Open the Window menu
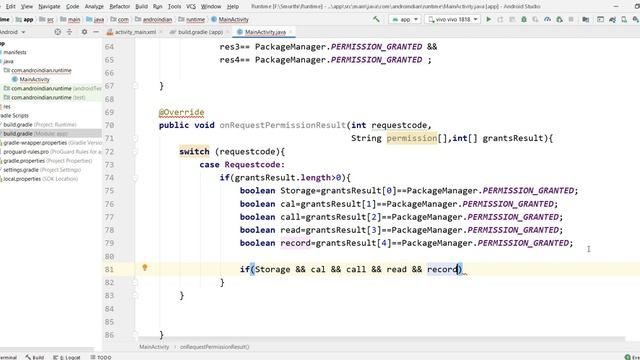This screenshot has height=360, width=640. (x=211, y=7)
